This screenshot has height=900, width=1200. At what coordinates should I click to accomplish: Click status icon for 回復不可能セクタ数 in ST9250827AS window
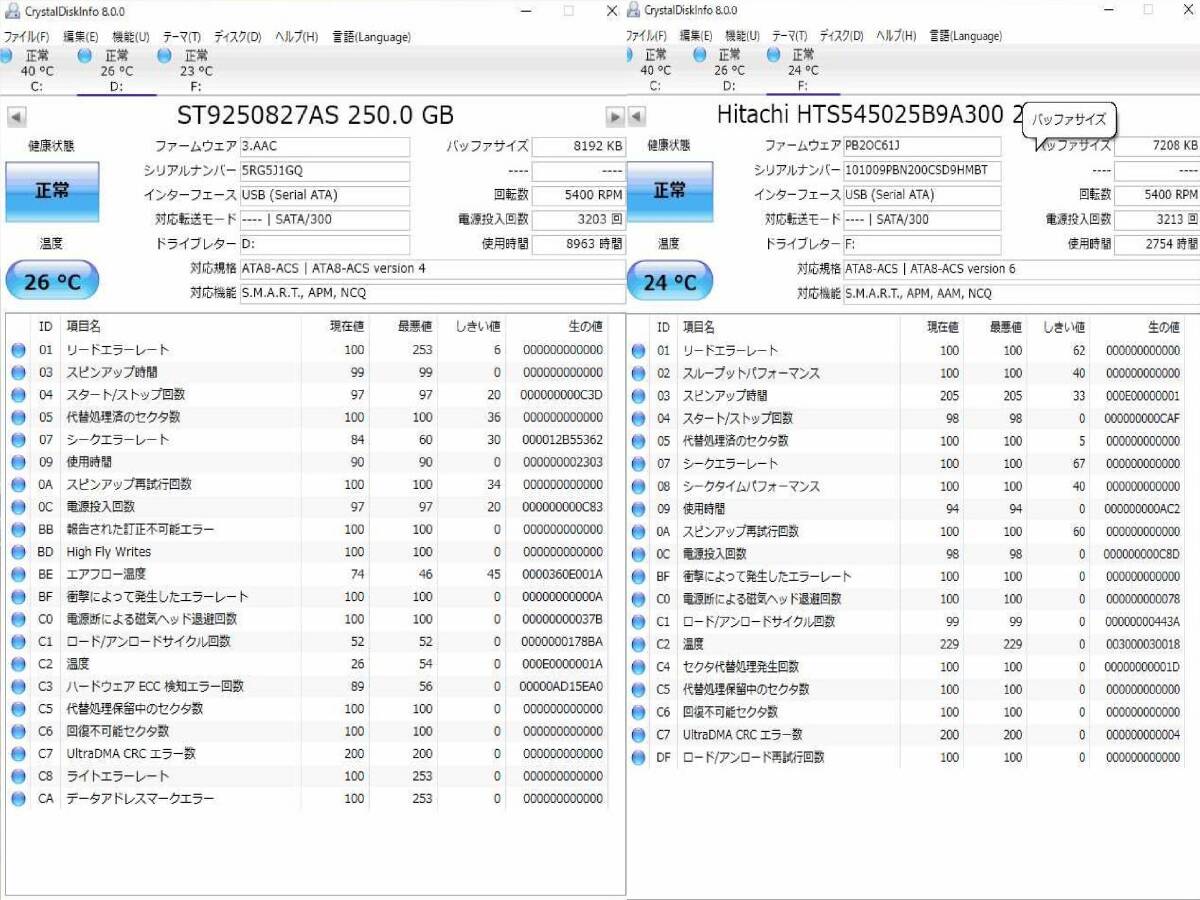pos(18,731)
